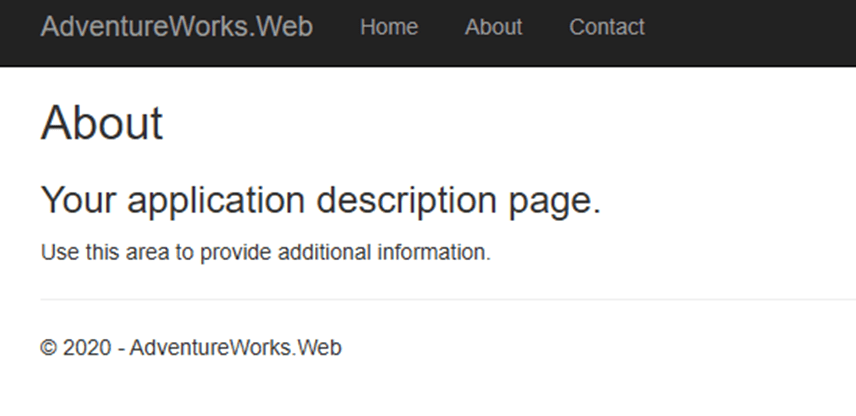Open the Home page from navbar
This screenshot has width=856, height=416.
pyautogui.click(x=389, y=28)
